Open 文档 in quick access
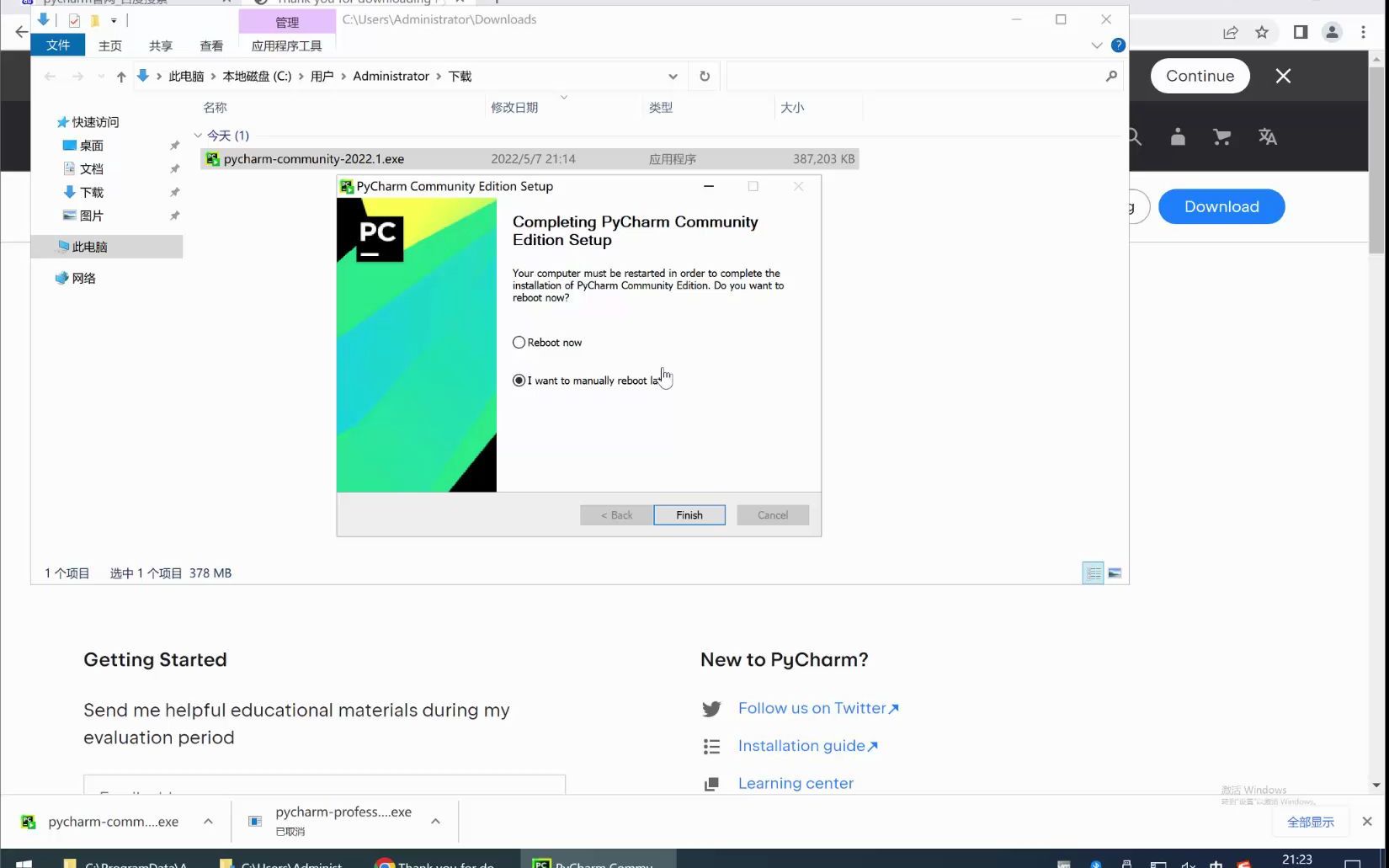Viewport: 1389px width, 868px height. (x=91, y=169)
